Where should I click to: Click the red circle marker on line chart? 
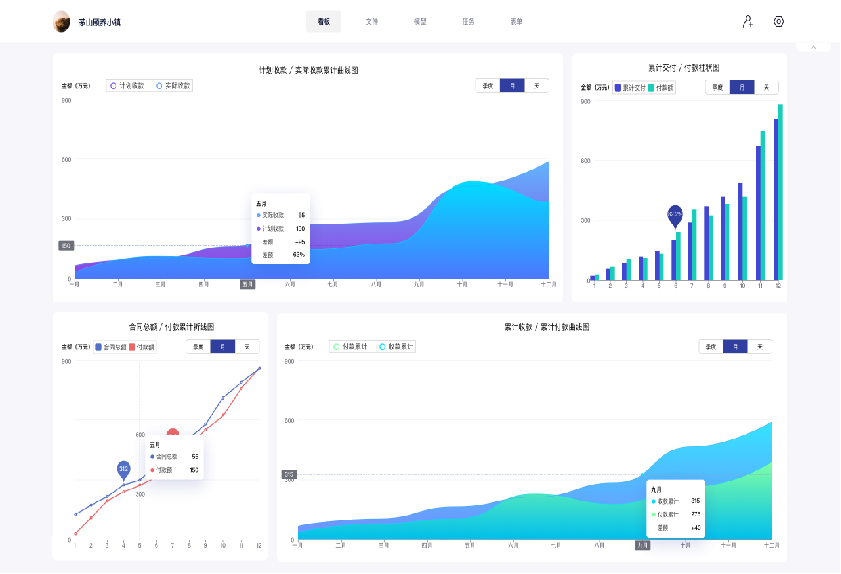[x=173, y=434]
